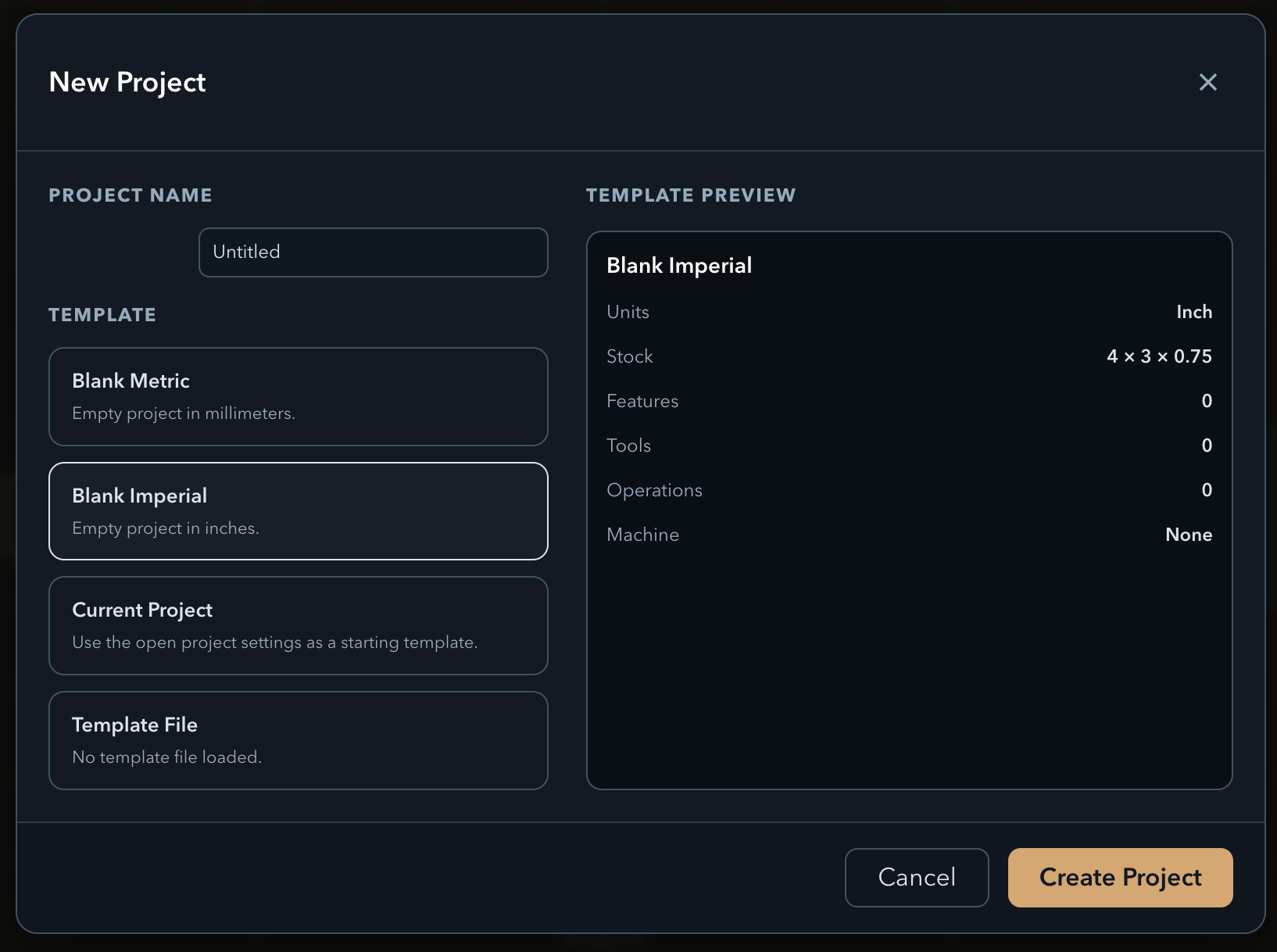The width and height of the screenshot is (1277, 952).
Task: Click the New Project dialog title
Action: tap(127, 82)
